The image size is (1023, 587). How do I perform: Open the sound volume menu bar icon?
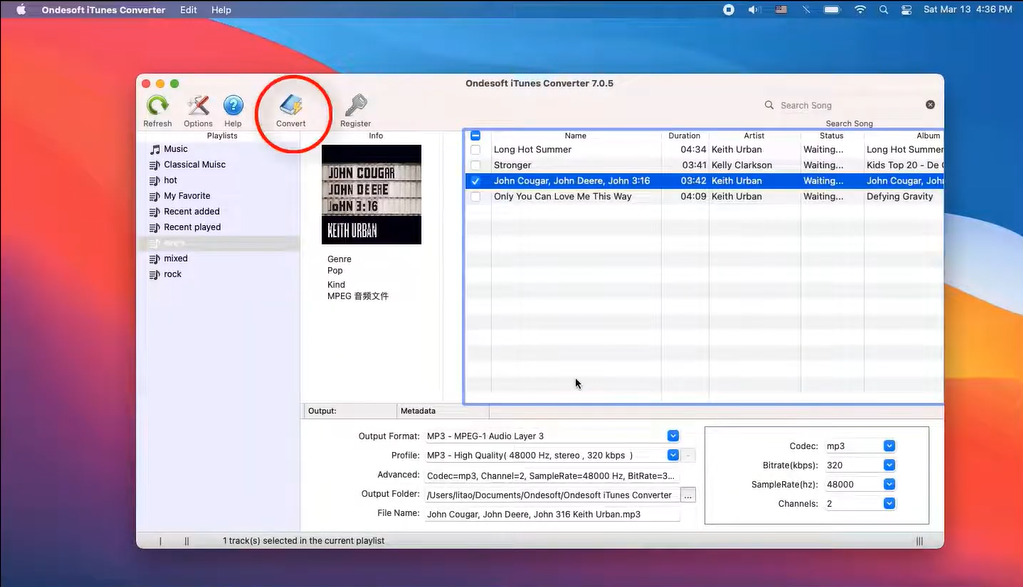[x=754, y=10]
